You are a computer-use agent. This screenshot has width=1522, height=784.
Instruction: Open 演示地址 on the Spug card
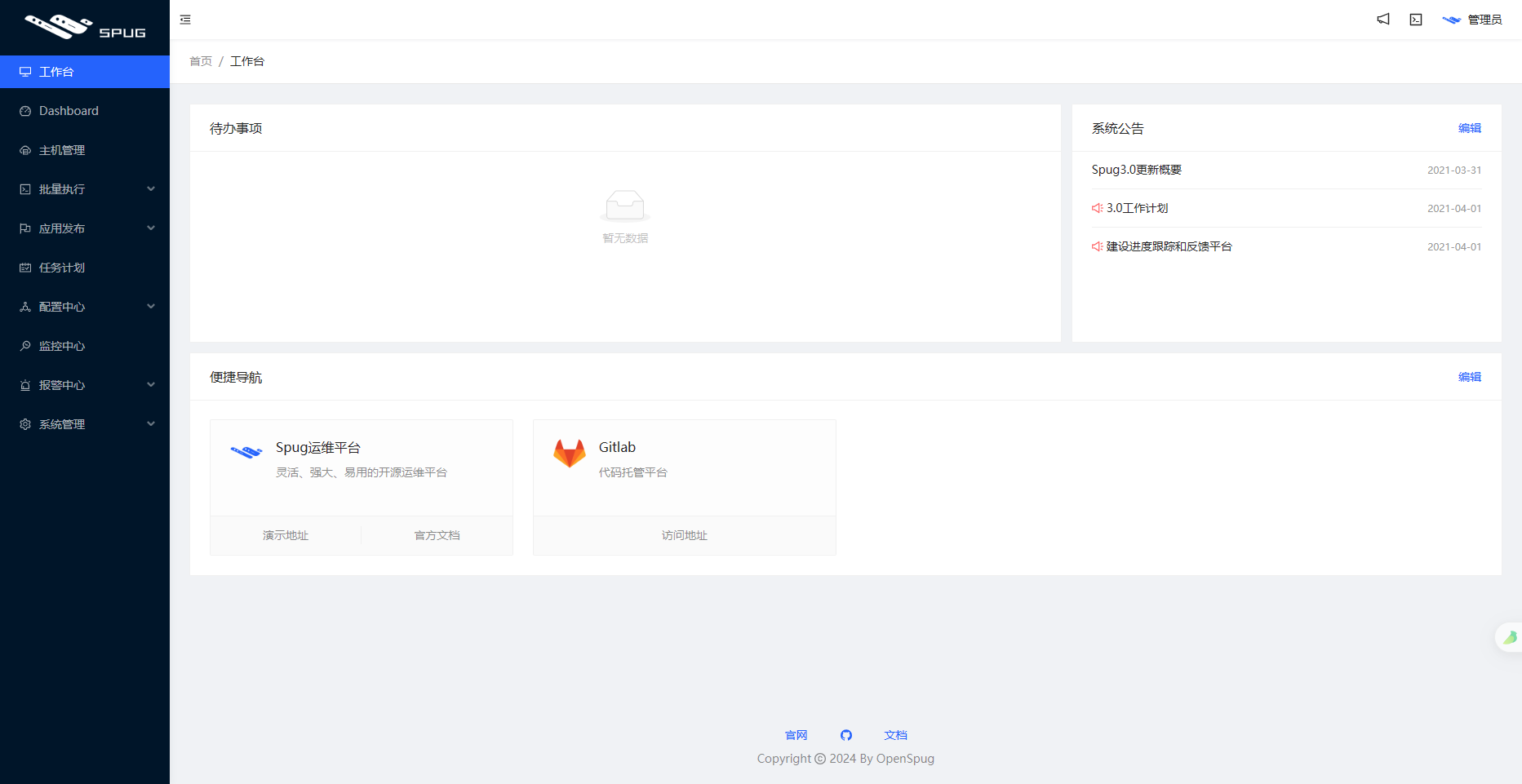(x=286, y=535)
